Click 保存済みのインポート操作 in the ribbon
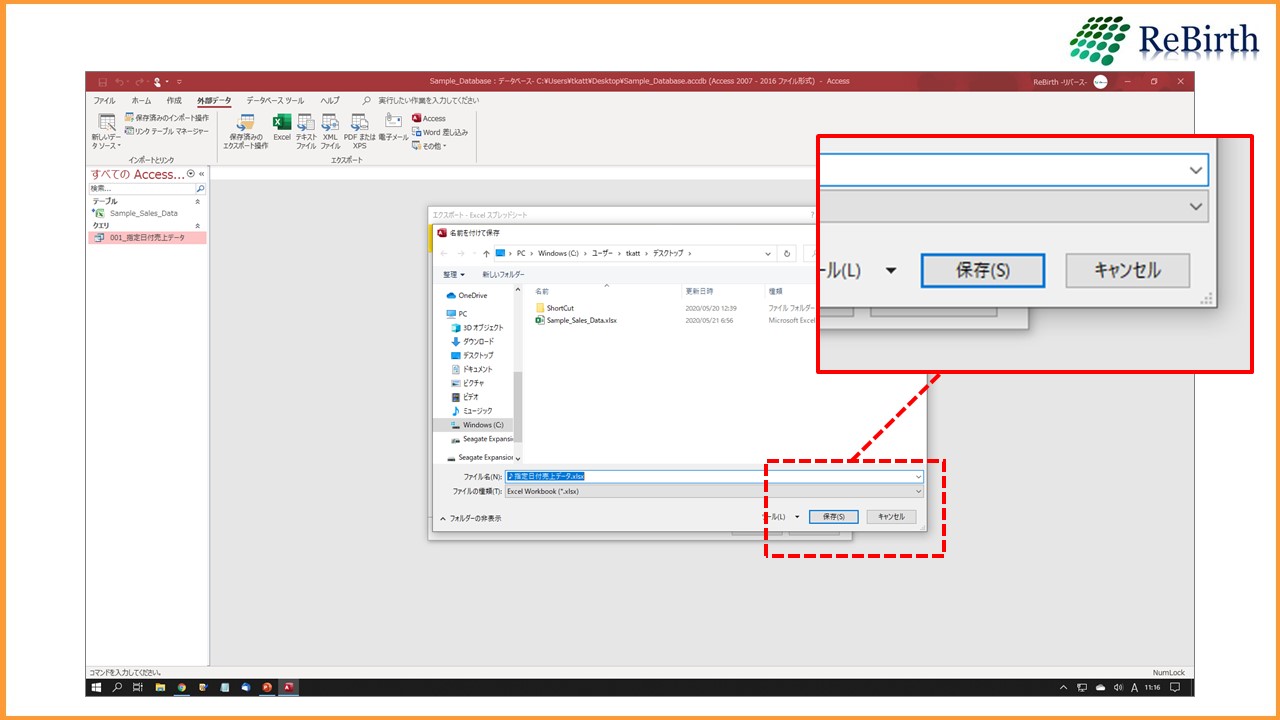 [x=166, y=118]
